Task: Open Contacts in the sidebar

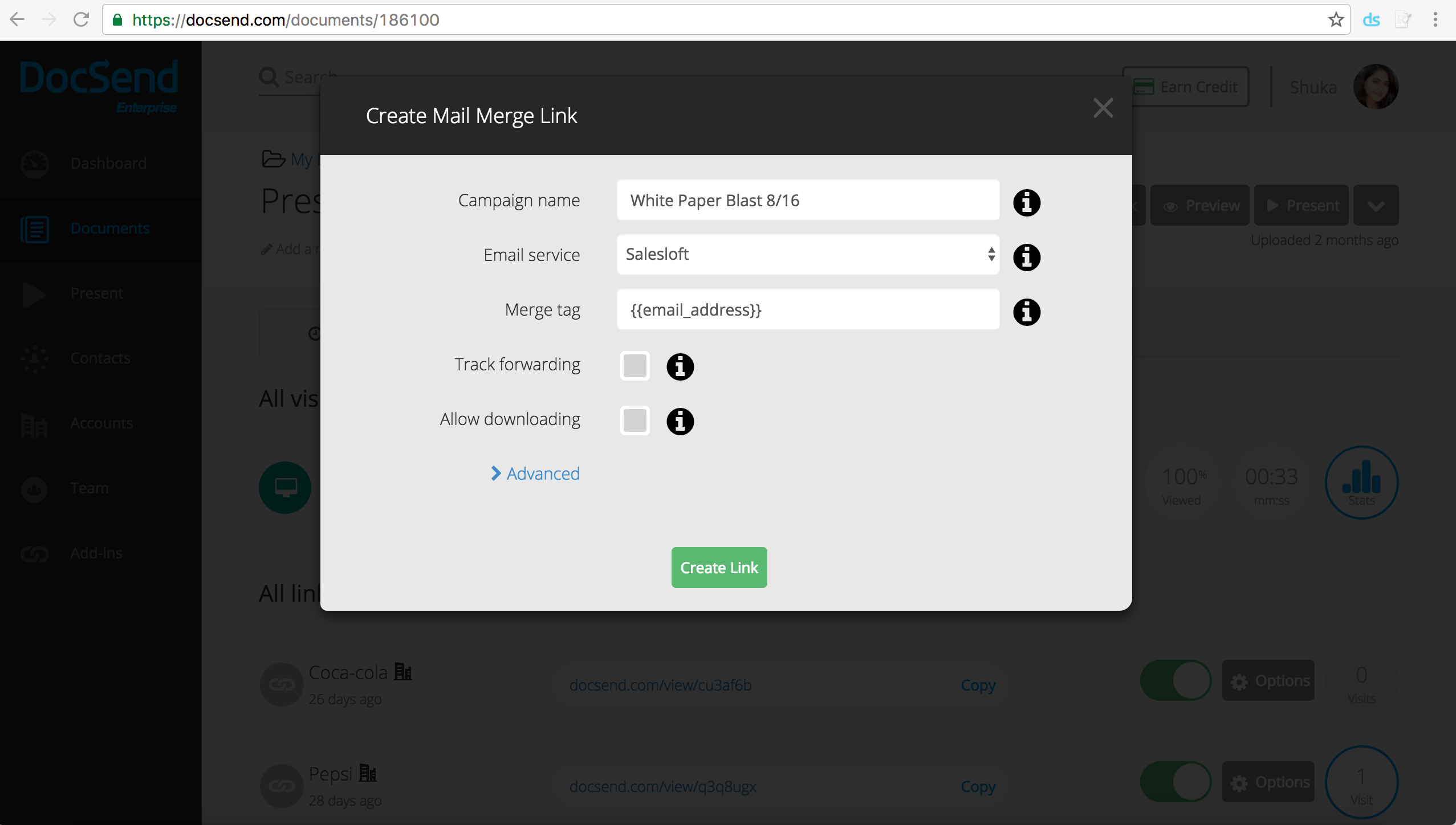Action: (101, 359)
